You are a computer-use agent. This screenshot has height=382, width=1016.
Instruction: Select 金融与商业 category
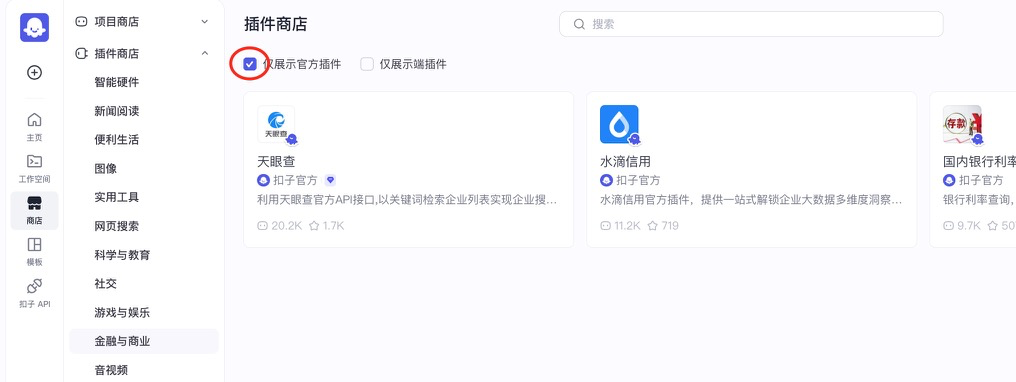click(x=144, y=341)
